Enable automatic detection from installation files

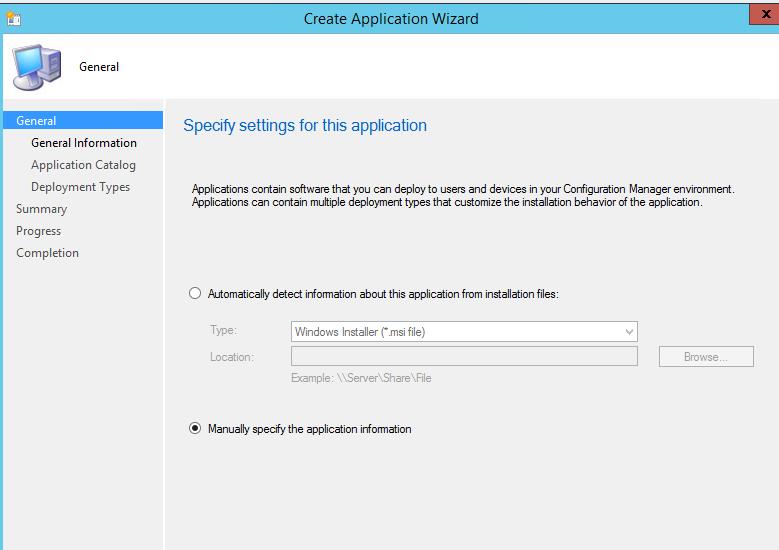click(x=195, y=294)
